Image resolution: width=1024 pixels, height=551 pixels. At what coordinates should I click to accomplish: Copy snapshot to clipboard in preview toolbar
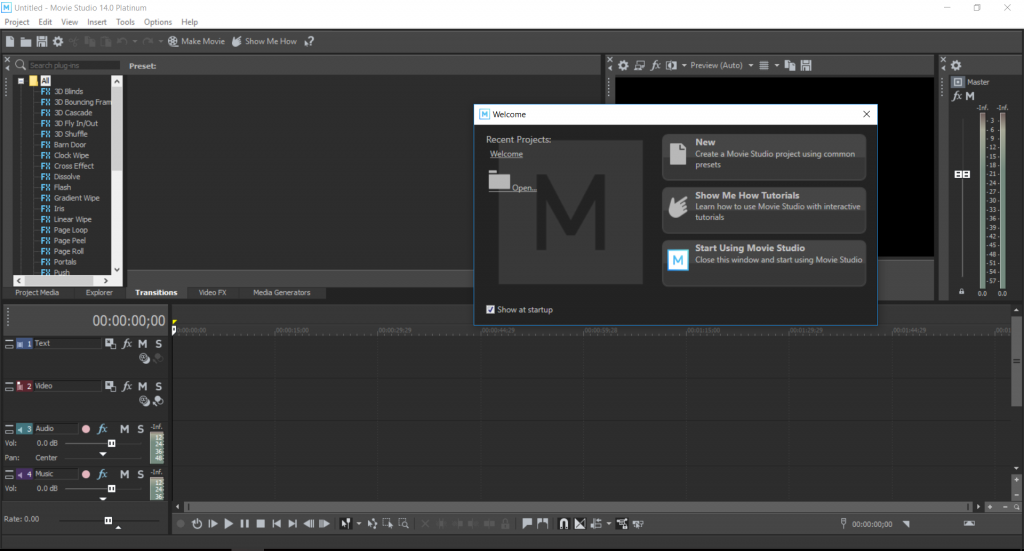pyautogui.click(x=790, y=65)
